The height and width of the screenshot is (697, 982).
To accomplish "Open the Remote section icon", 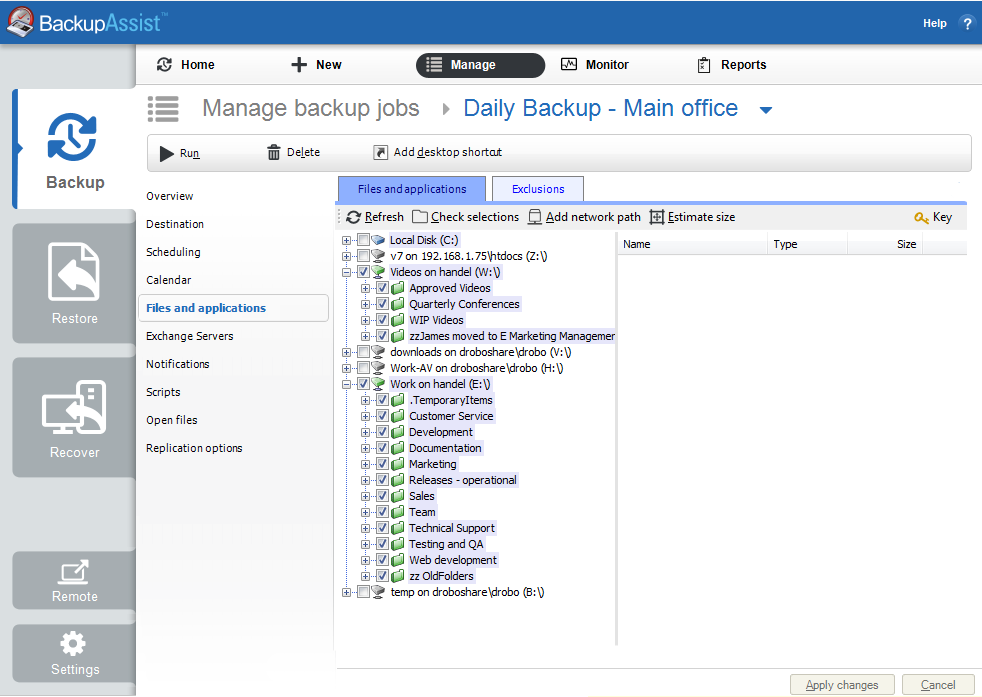I will click(74, 571).
